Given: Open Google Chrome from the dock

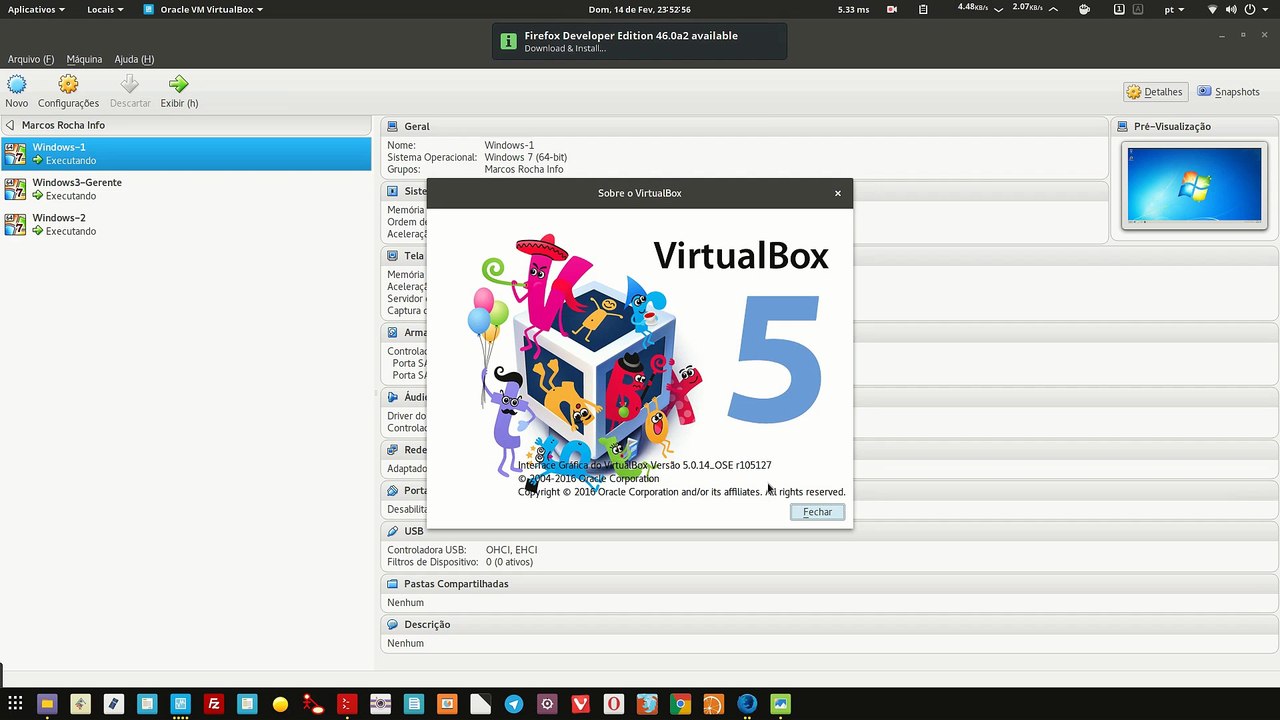Looking at the screenshot, I should [680, 704].
